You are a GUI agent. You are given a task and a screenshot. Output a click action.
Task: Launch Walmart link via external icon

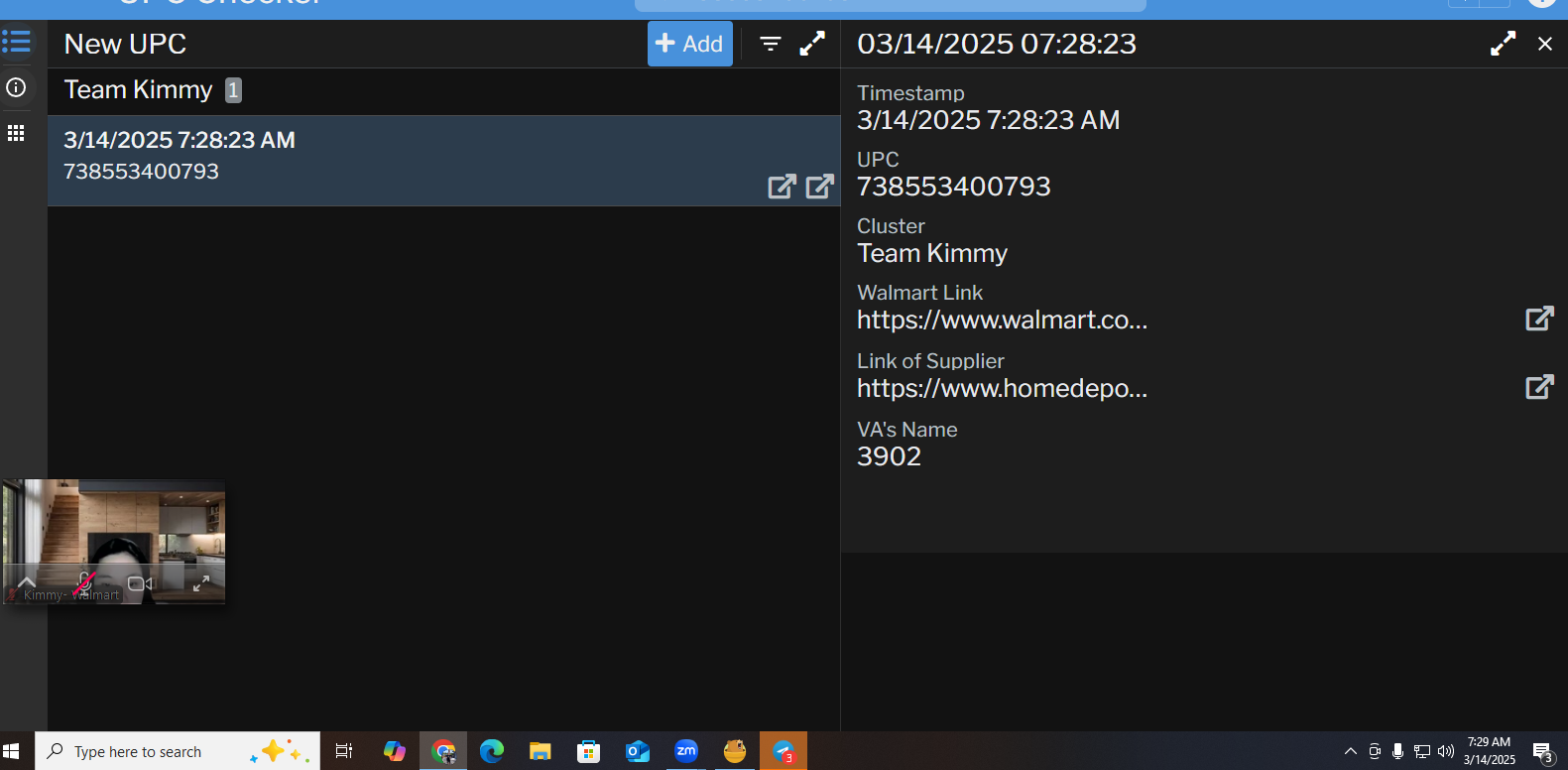click(1539, 319)
